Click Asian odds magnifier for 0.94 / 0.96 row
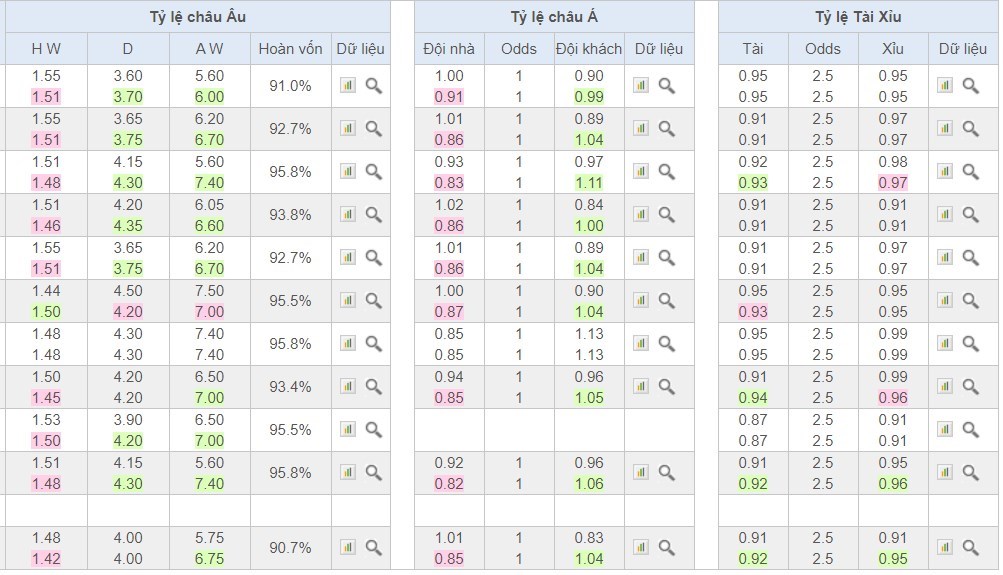This screenshot has height=575, width=1003. tap(667, 387)
